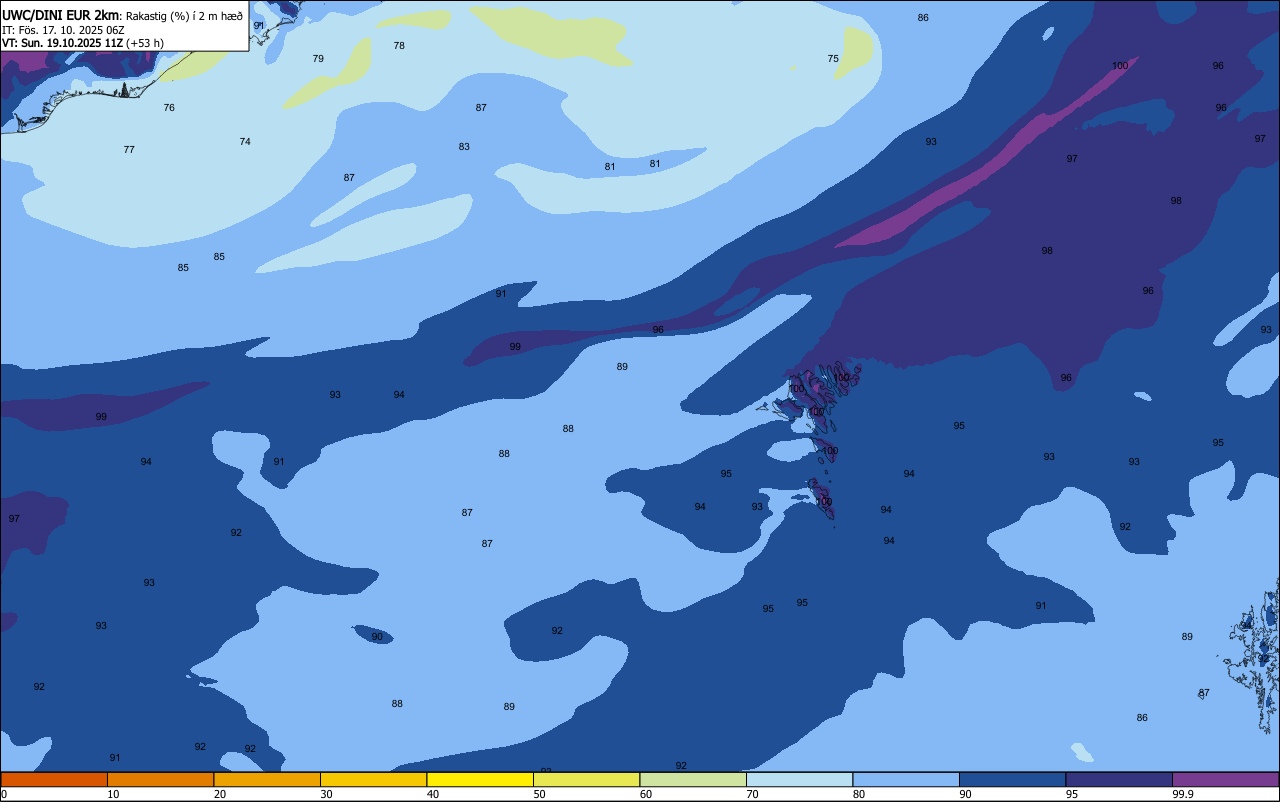The image size is (1280, 802).
Task: Select the 60–70 light green legend swatch
Action: 693,779
